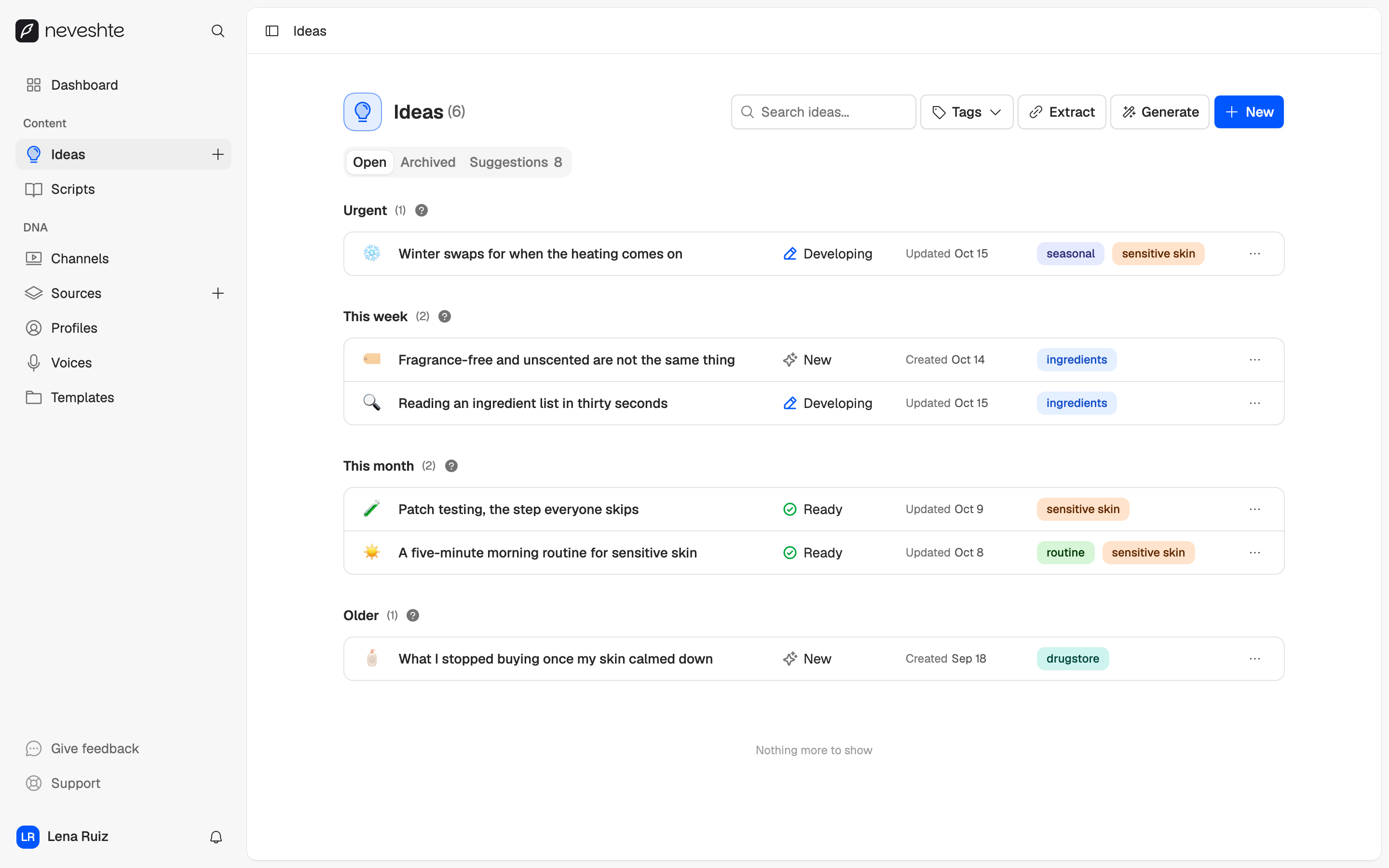This screenshot has width=1389, height=868.
Task: Open the more menu for Fragrance-free idea
Action: (x=1255, y=360)
